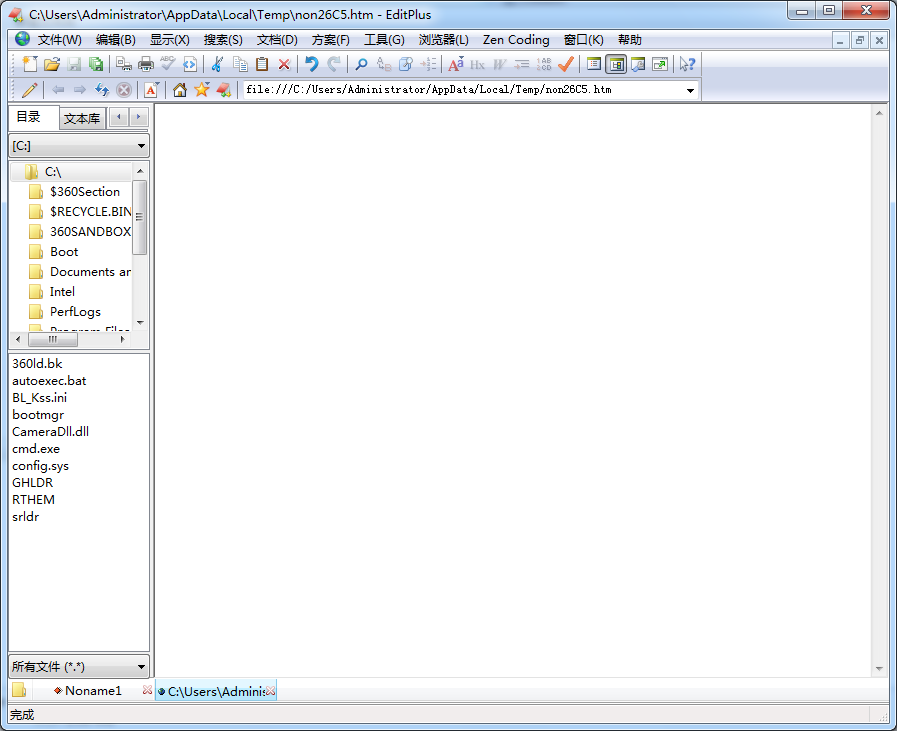Viewport: 897px width, 731px height.
Task: Click the Undo arrow icon
Action: coord(312,64)
